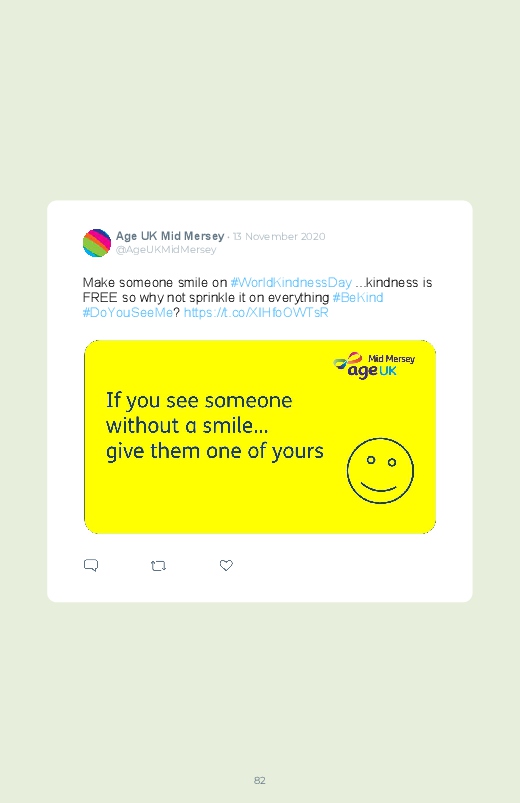The height and width of the screenshot is (803, 520).
Task: Click the @AgeUKMidMersey handle
Action: click(x=166, y=250)
